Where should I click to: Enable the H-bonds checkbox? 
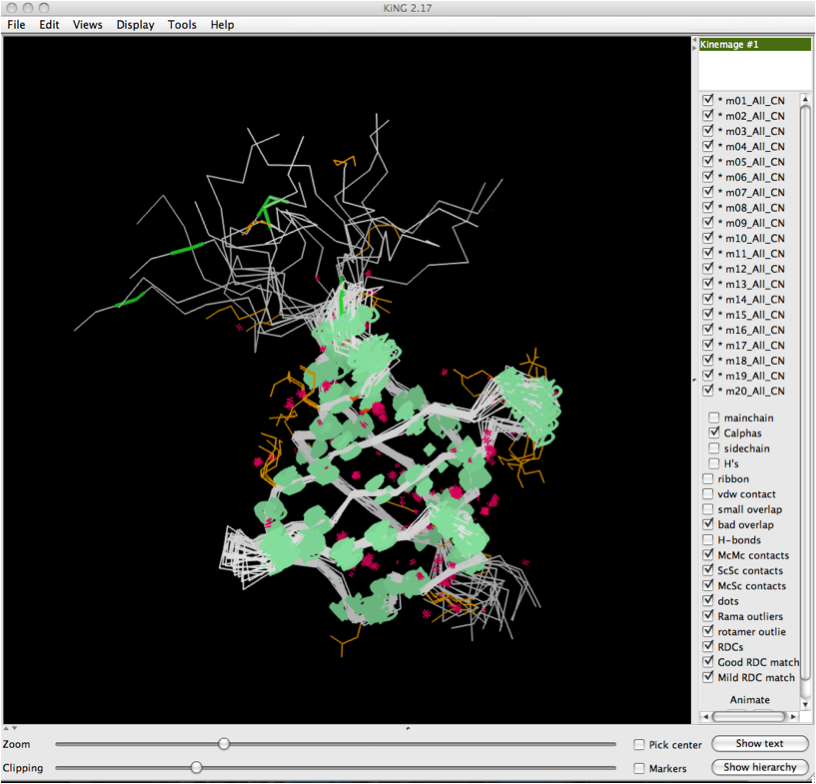pos(708,540)
